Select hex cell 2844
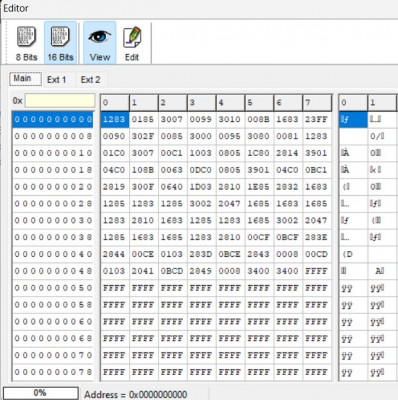 click(x=115, y=254)
